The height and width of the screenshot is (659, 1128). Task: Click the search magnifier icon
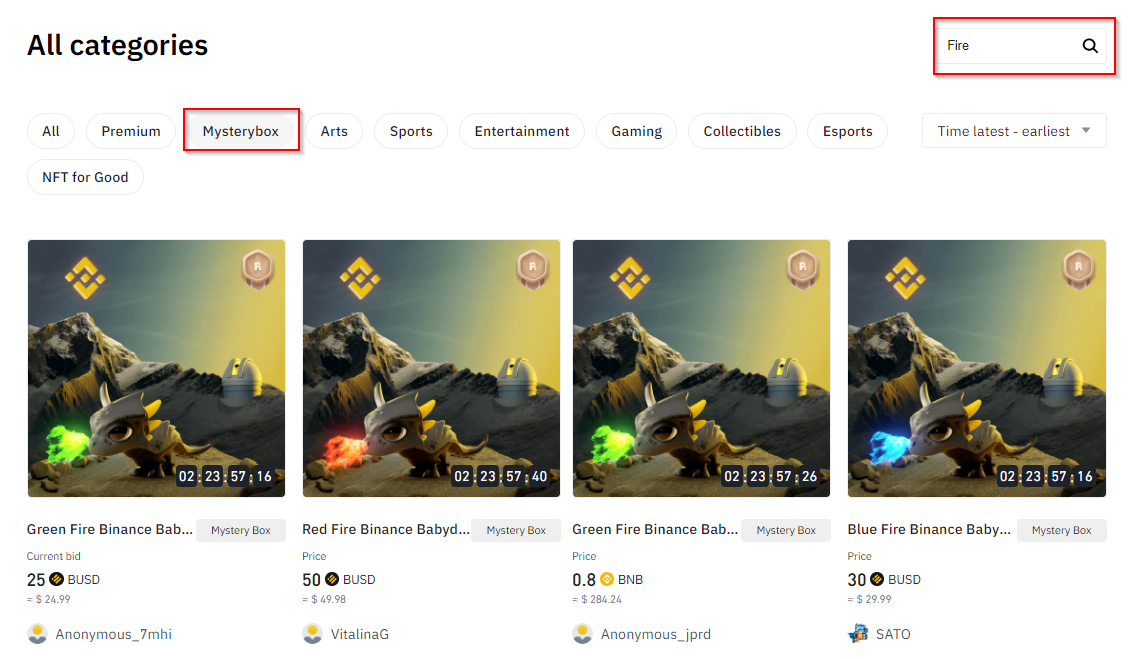click(1090, 45)
